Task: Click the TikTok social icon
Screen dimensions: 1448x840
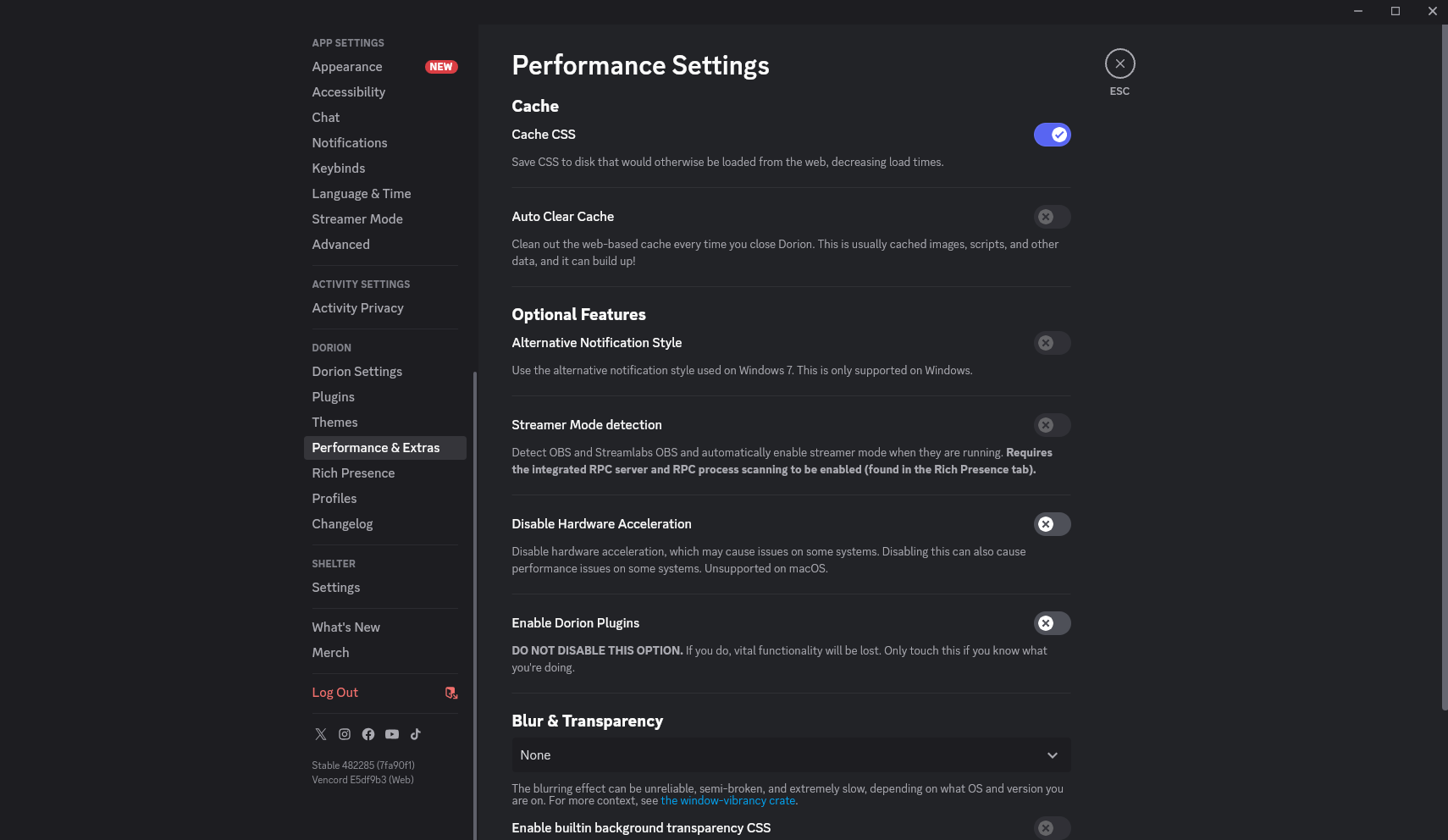Action: pos(416,734)
